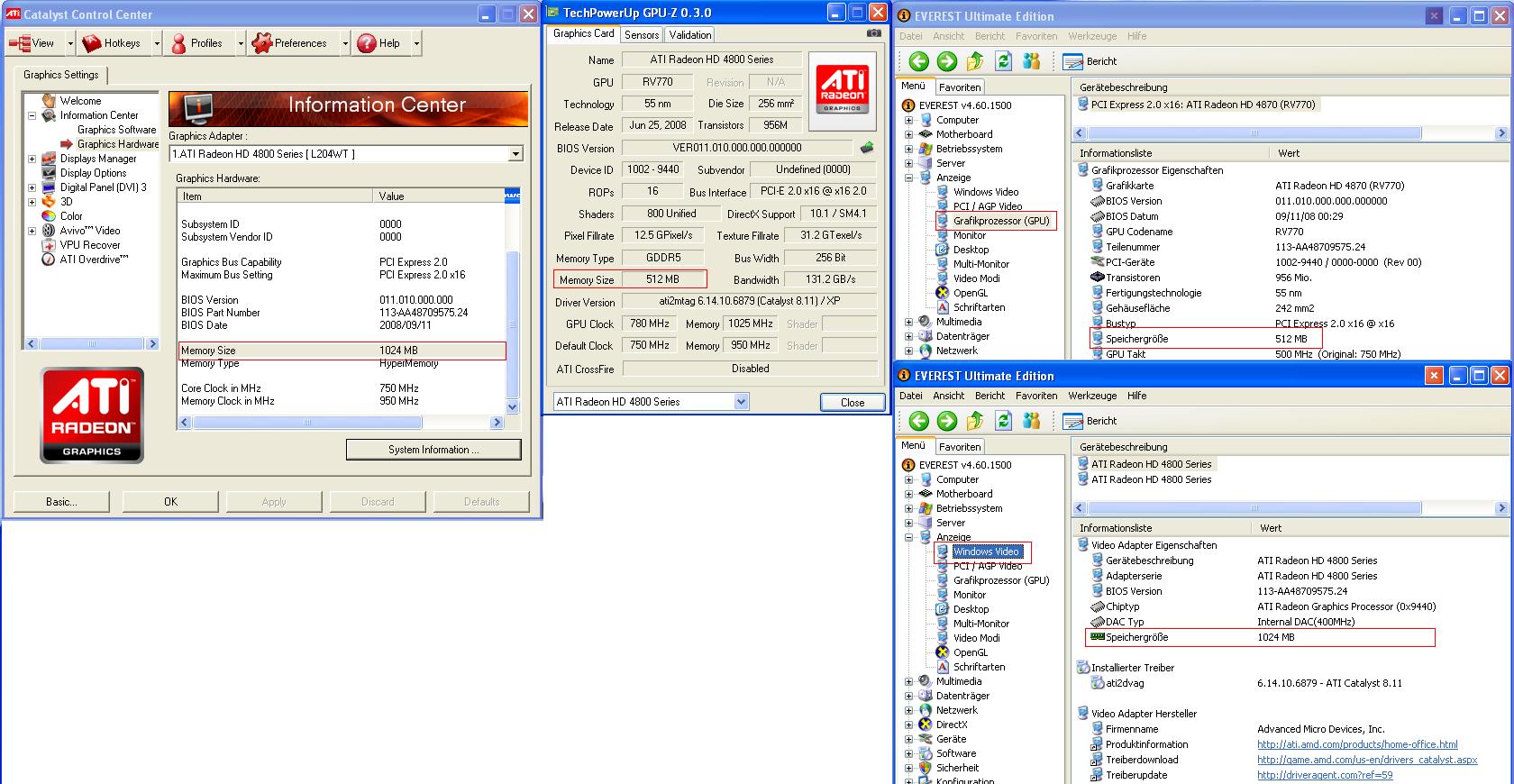Open Favoriten tab in bottom EVEREST window

[960, 447]
